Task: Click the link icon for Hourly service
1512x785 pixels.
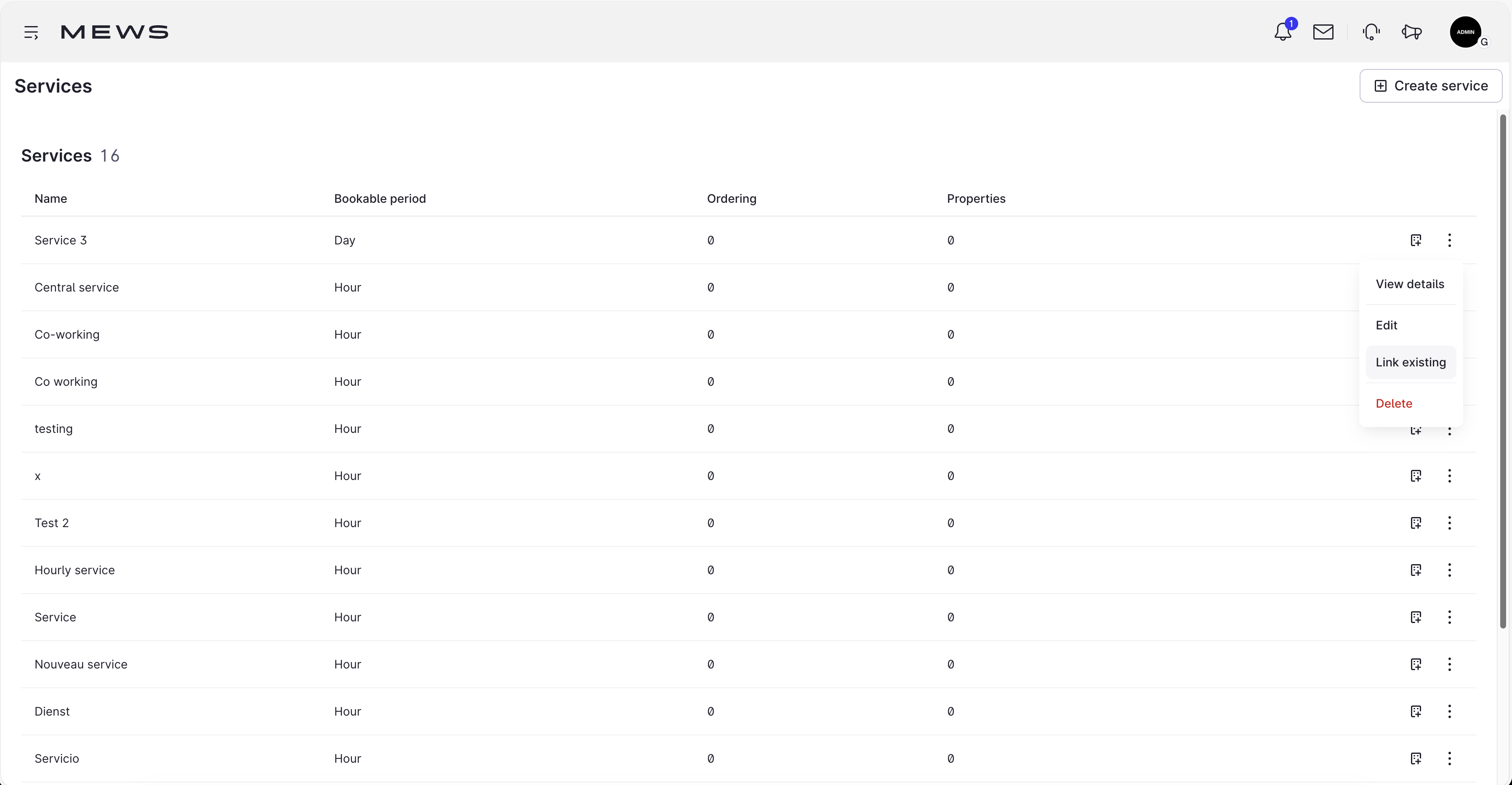Action: (x=1416, y=570)
